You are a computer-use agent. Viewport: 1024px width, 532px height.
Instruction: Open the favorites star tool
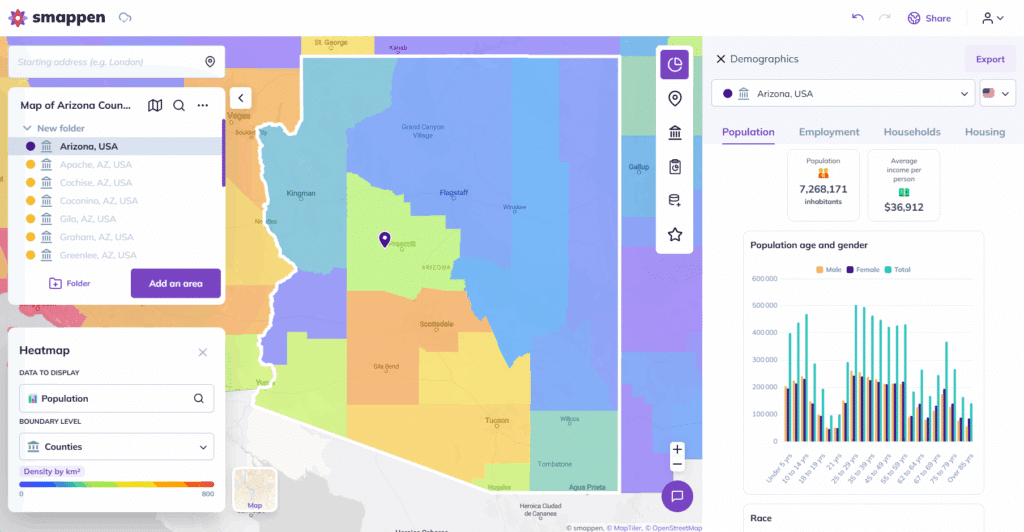point(674,235)
